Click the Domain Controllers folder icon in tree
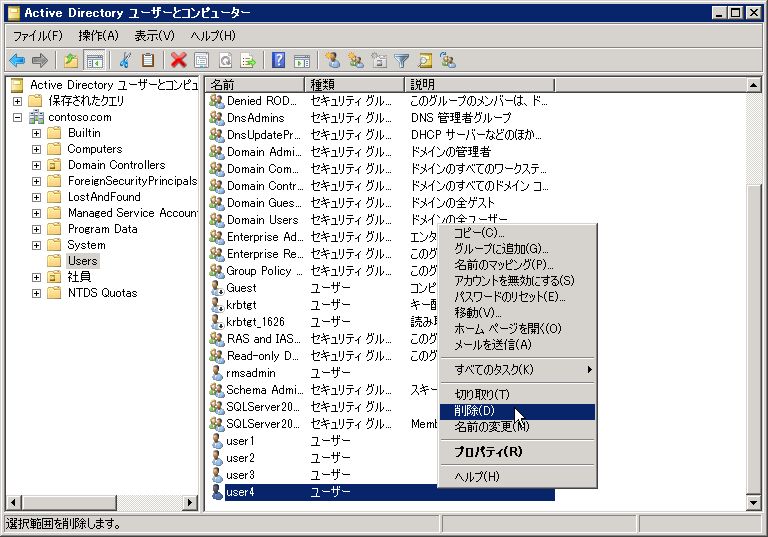The image size is (768, 537). tap(54, 165)
